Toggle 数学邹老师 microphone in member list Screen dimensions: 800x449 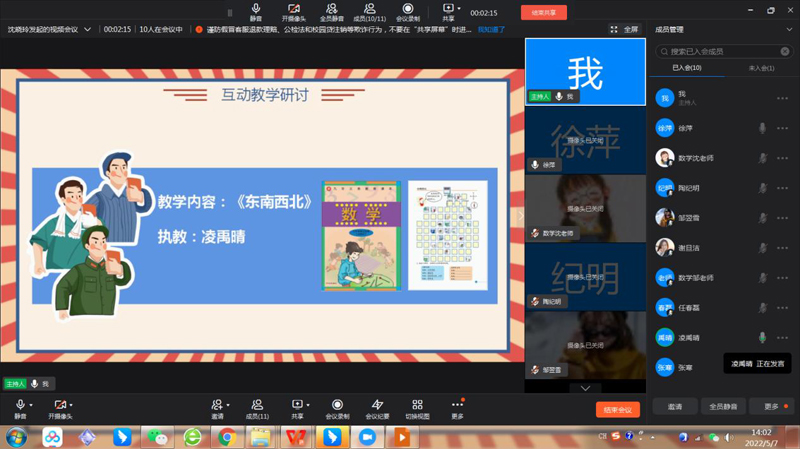(762, 278)
